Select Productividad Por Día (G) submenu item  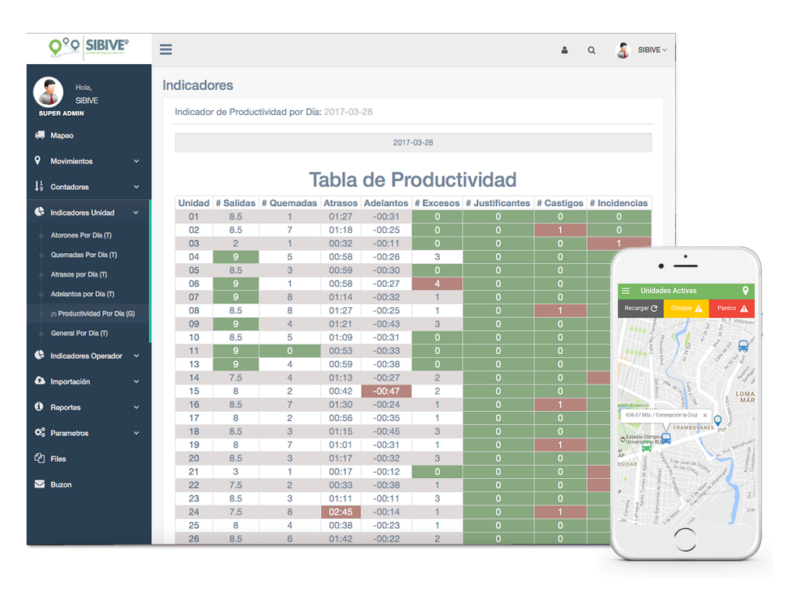pyautogui.click(x=93, y=313)
